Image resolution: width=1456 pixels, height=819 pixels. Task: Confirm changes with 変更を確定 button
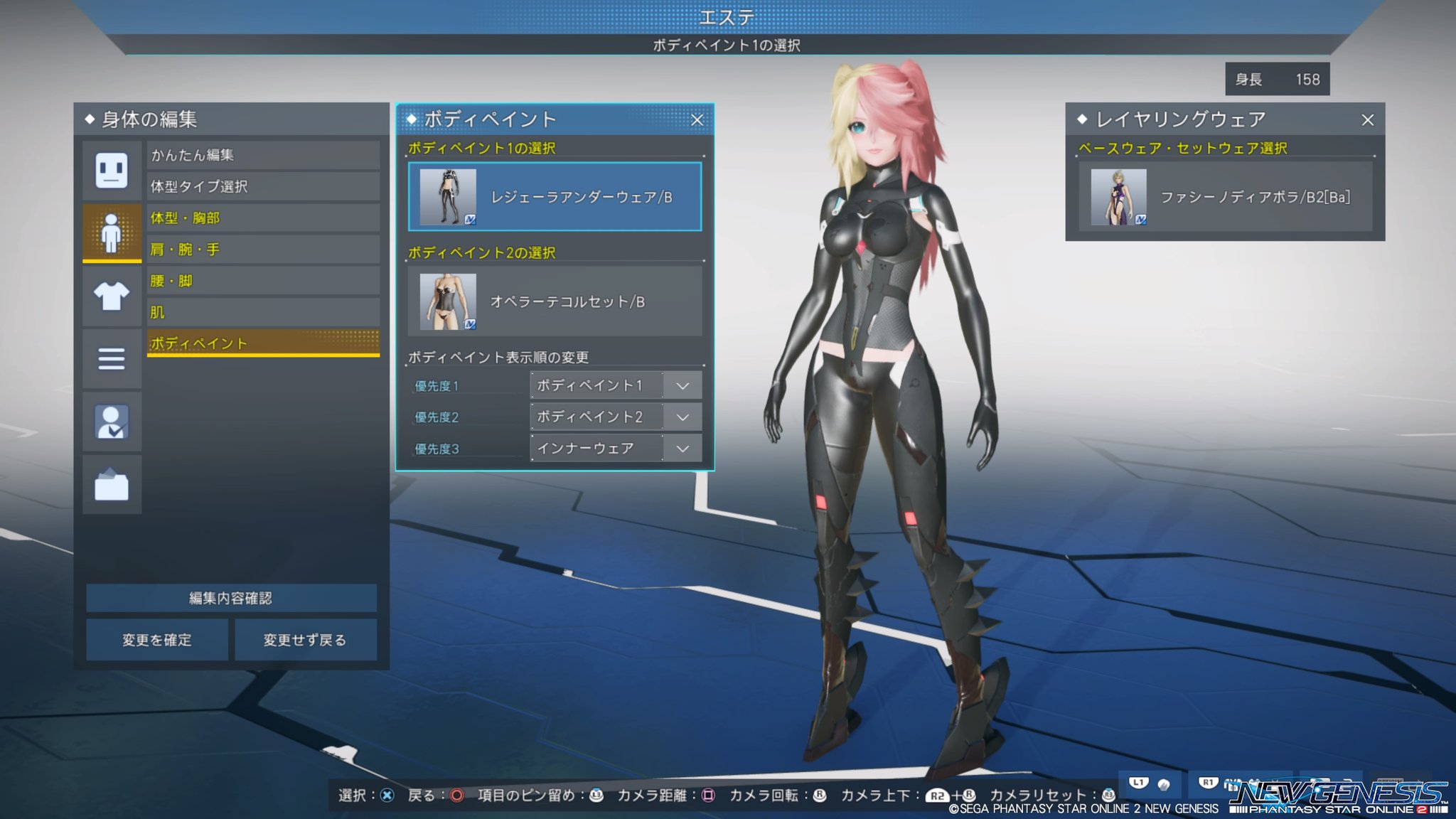tap(157, 640)
